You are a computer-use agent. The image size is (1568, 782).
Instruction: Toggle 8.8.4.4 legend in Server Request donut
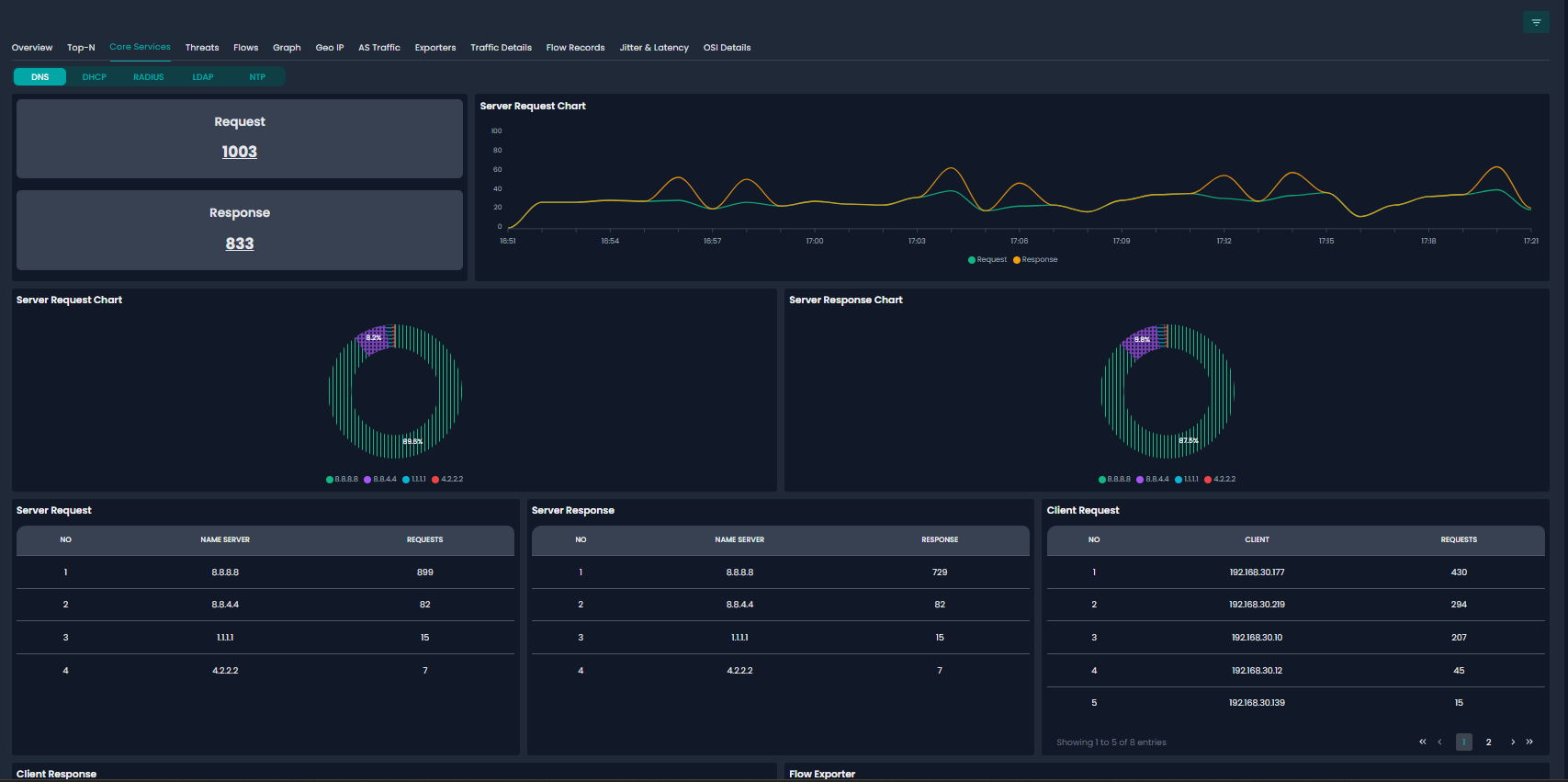[x=380, y=480]
